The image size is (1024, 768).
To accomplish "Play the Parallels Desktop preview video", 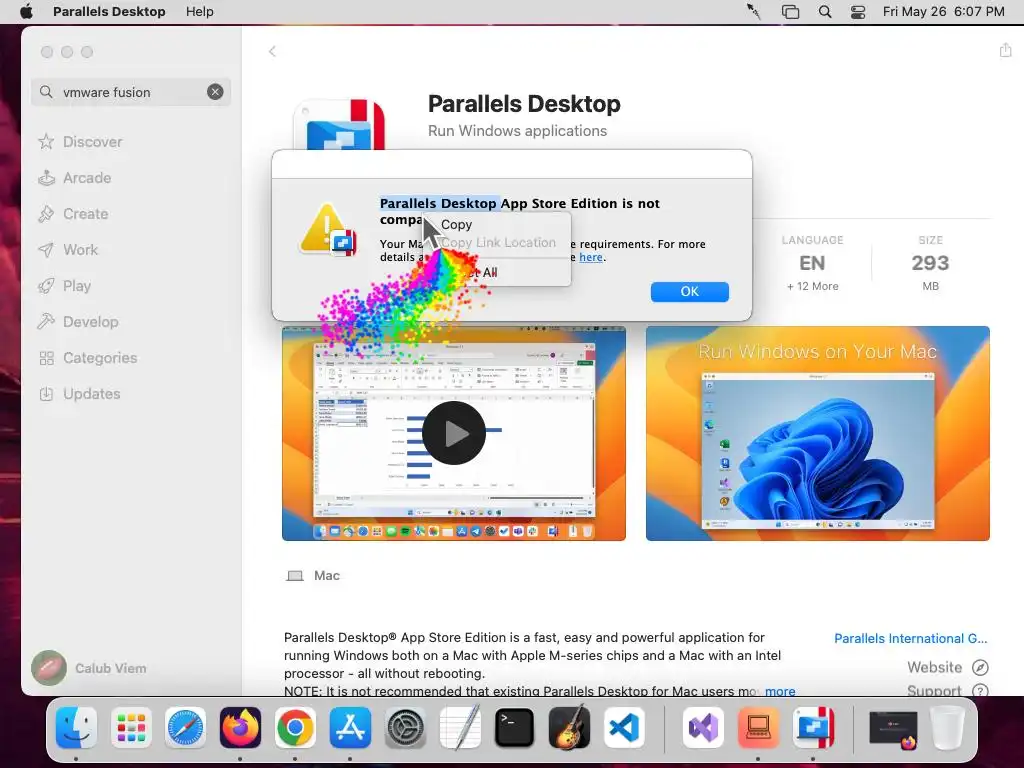I will pyautogui.click(x=454, y=433).
